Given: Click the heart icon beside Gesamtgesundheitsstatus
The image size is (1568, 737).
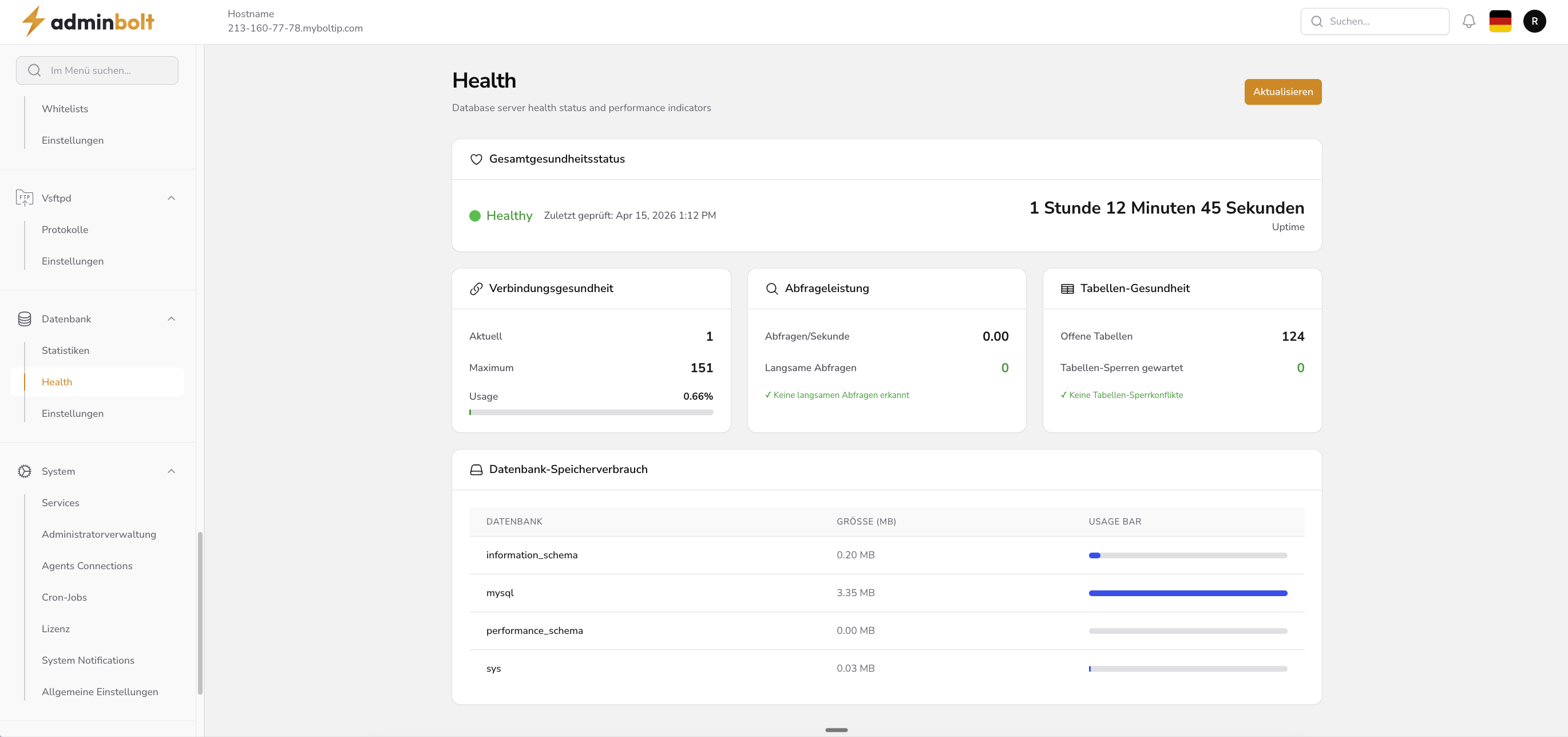Looking at the screenshot, I should [476, 159].
